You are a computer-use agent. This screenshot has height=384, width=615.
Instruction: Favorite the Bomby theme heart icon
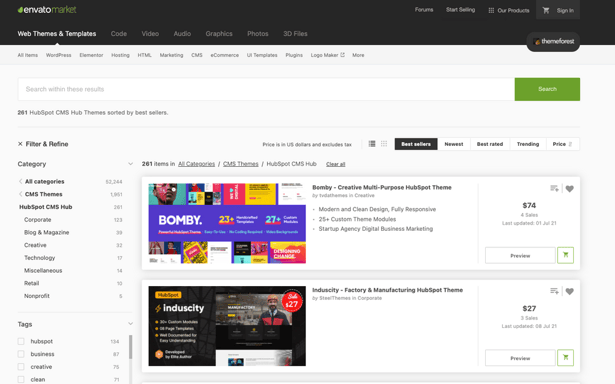[x=570, y=189]
